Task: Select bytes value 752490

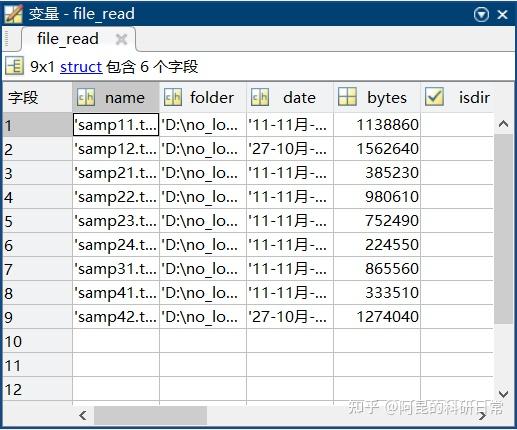Action: click(x=377, y=221)
